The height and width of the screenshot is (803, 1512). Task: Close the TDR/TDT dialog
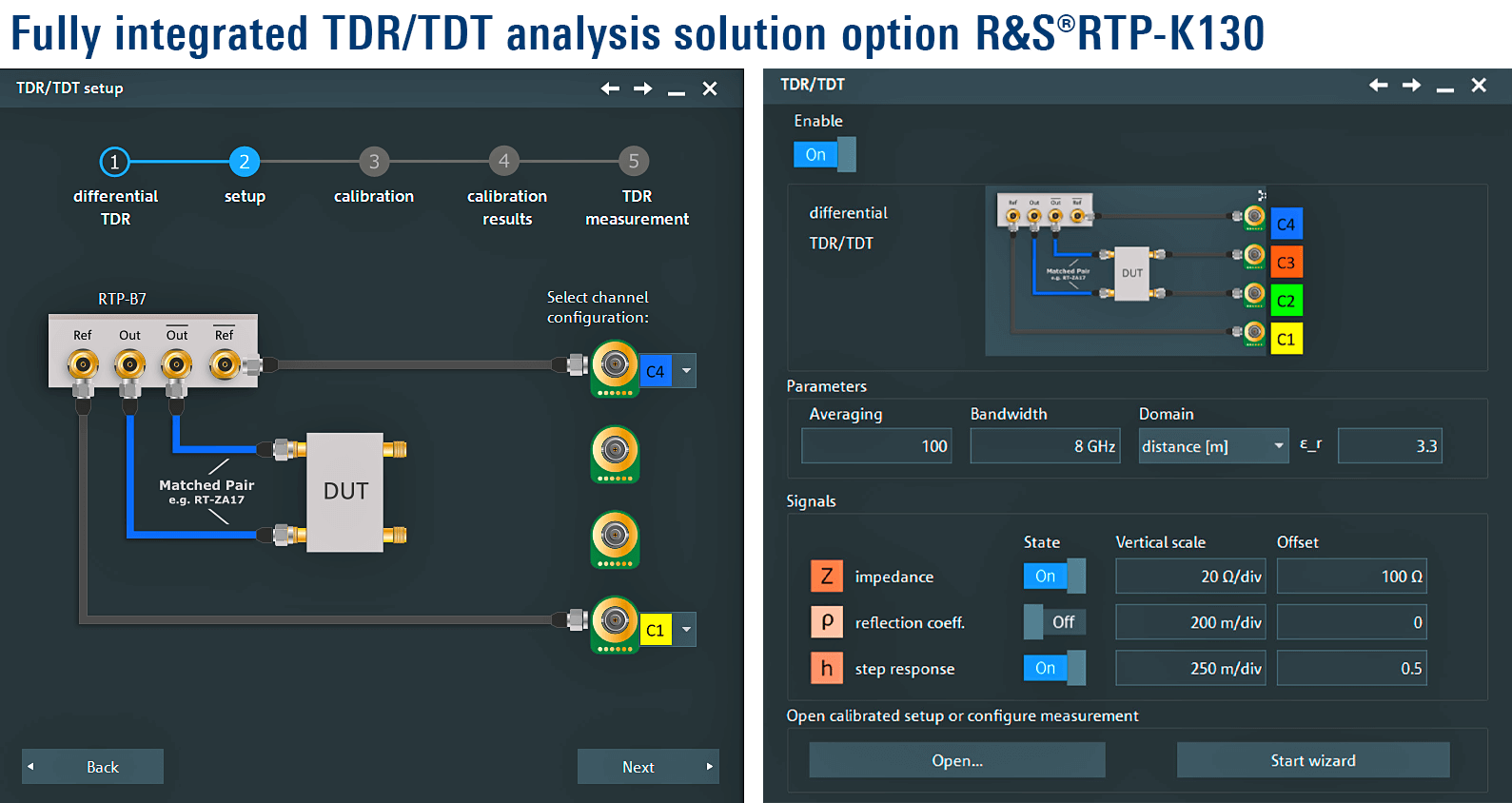pos(1479,85)
